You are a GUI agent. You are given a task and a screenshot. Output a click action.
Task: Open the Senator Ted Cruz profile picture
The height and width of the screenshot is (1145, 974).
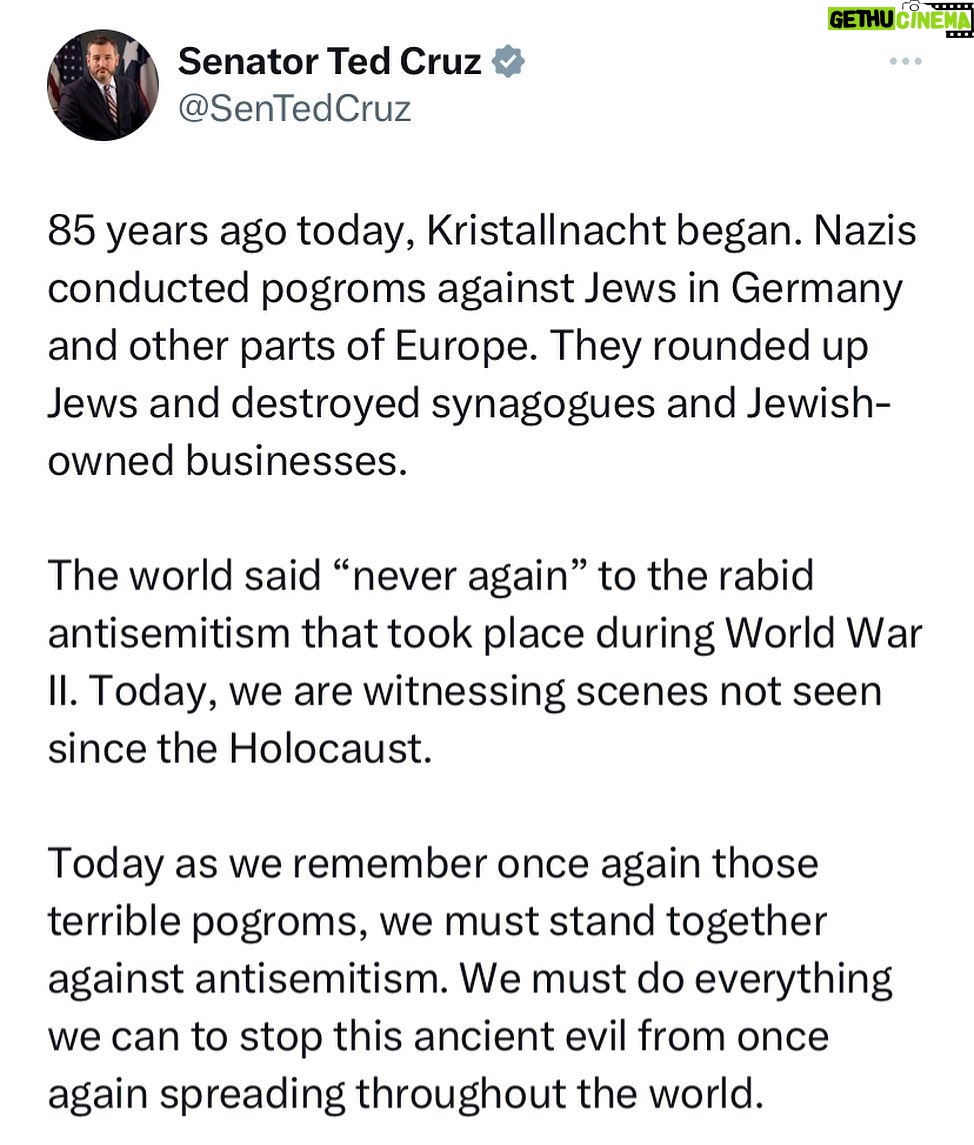[x=103, y=85]
